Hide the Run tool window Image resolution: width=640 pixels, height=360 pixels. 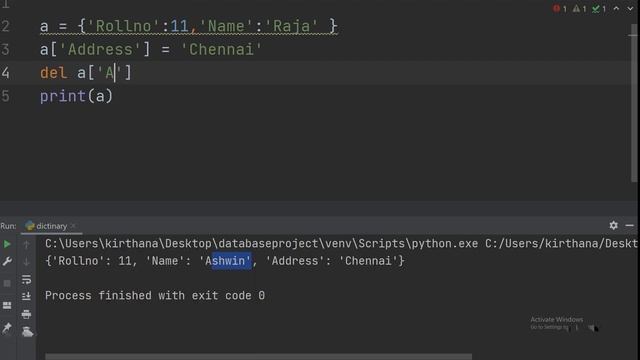(x=629, y=225)
